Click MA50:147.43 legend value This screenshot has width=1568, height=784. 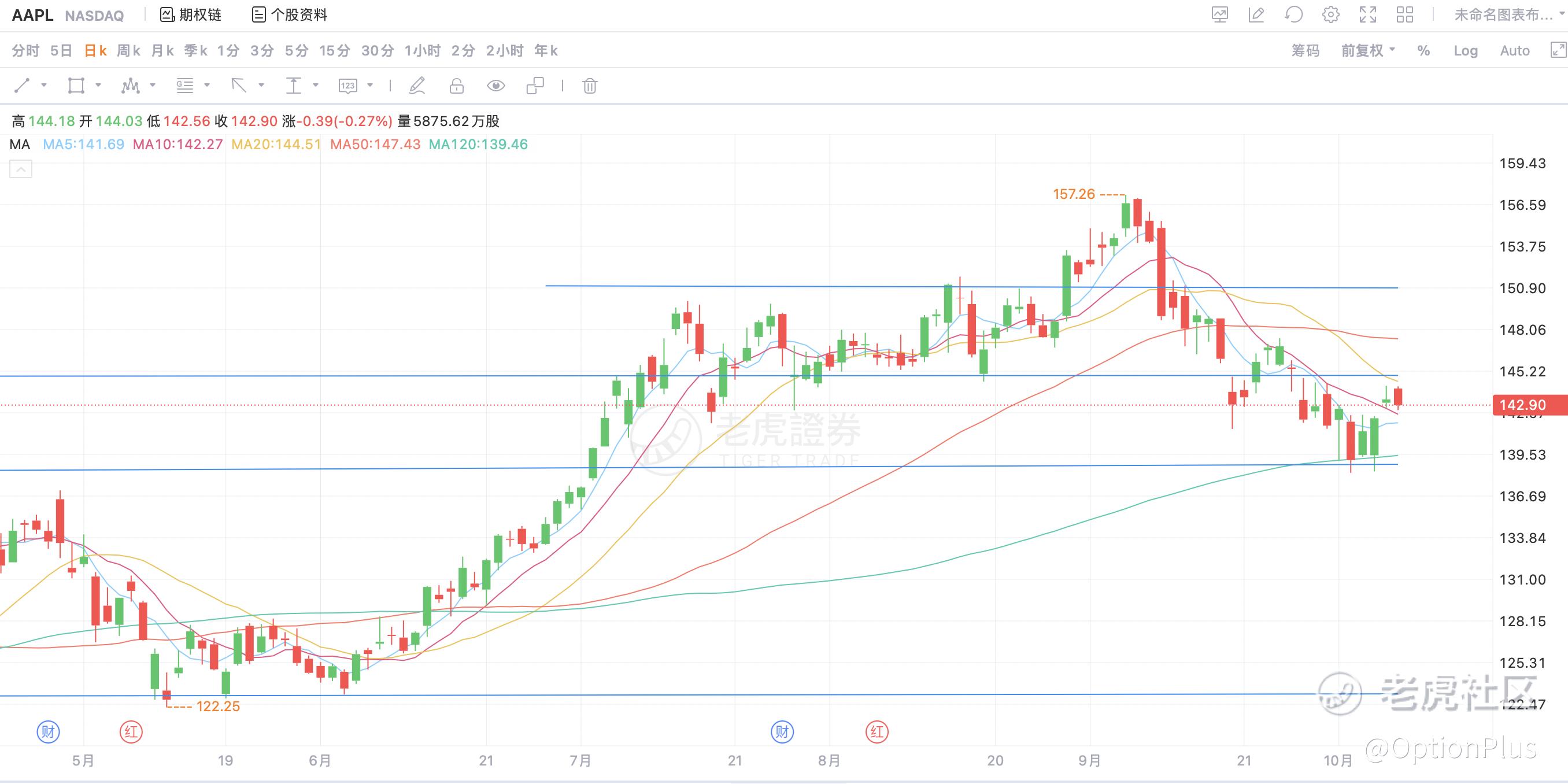tap(376, 145)
